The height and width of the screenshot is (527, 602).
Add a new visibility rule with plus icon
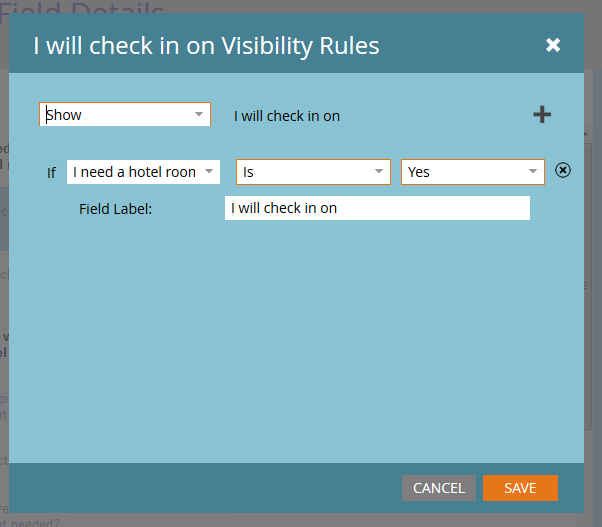(542, 115)
